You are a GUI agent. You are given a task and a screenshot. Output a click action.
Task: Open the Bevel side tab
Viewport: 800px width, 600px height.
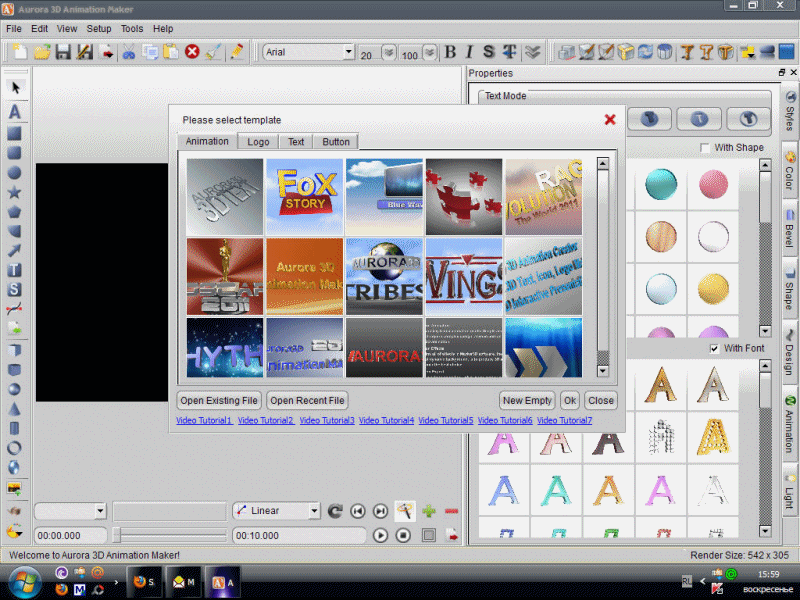790,228
